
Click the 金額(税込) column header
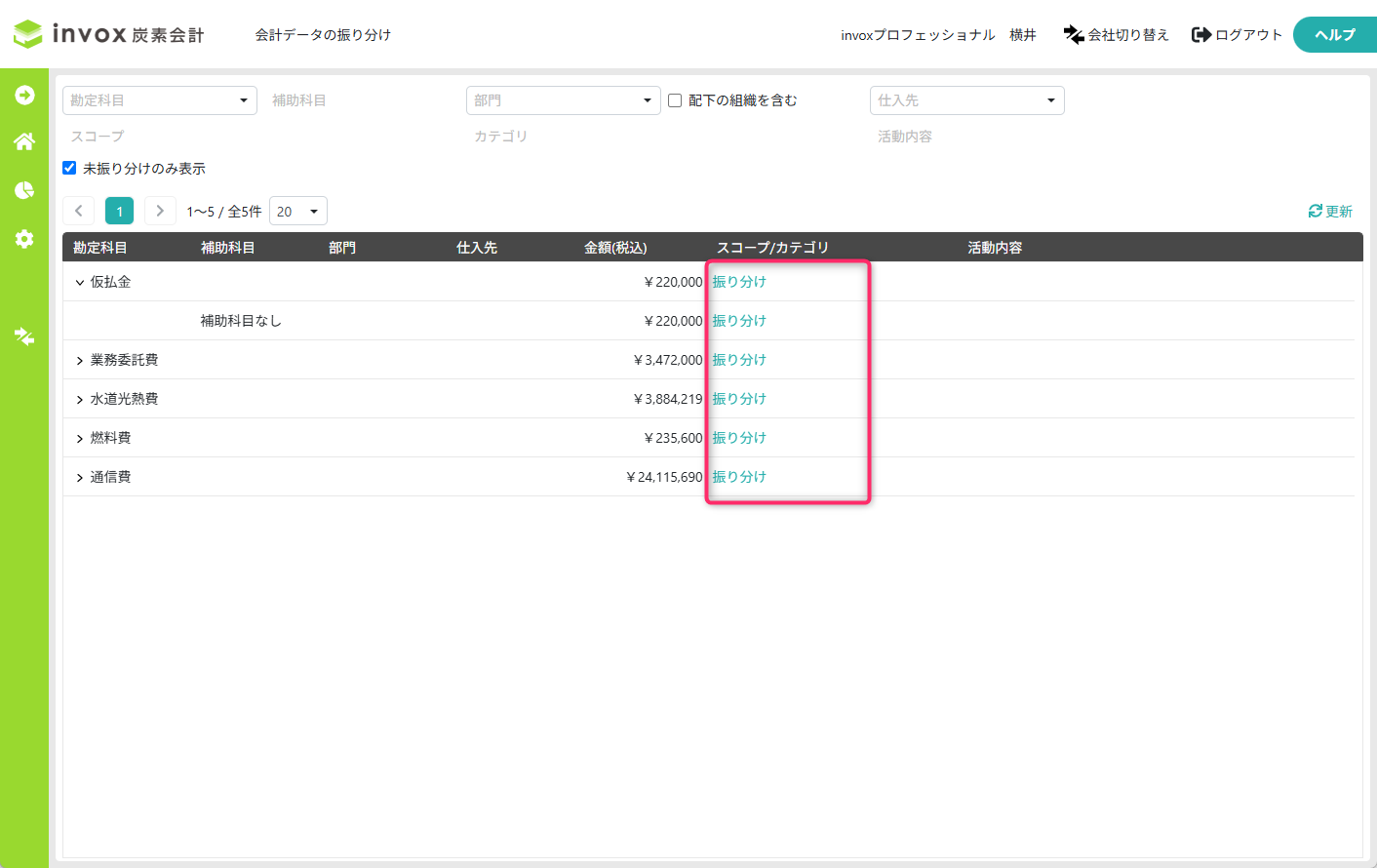(615, 248)
